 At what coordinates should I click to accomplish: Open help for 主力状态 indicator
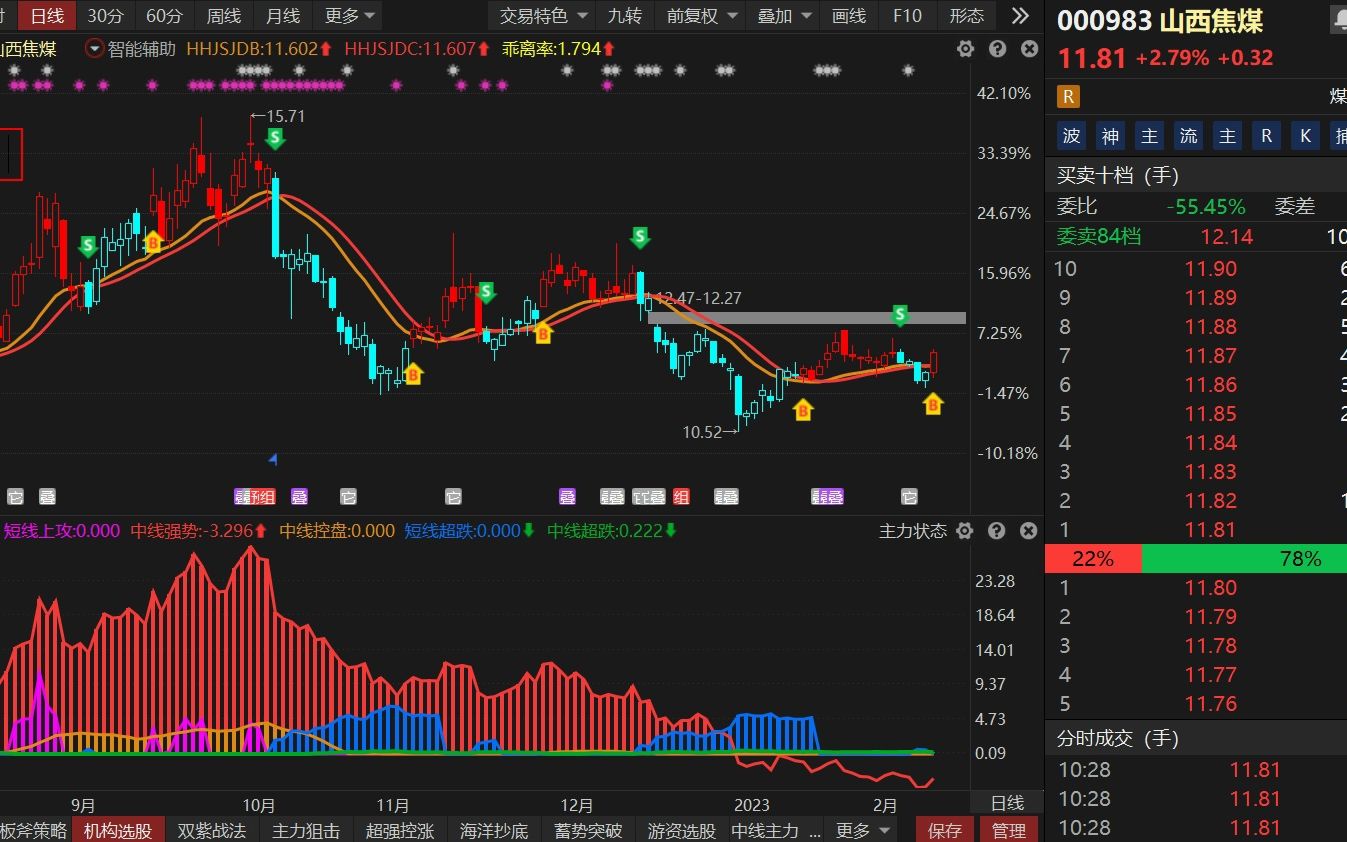[x=997, y=531]
